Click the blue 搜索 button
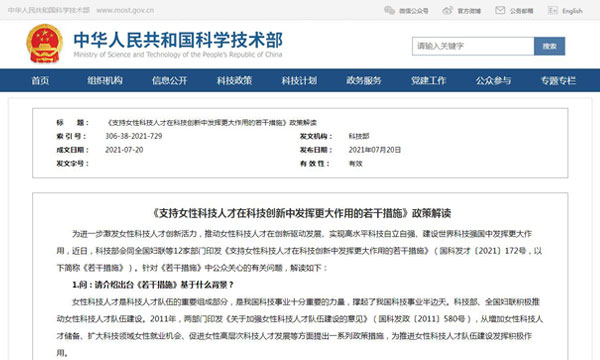The height and width of the screenshot is (360, 600). coord(549,46)
